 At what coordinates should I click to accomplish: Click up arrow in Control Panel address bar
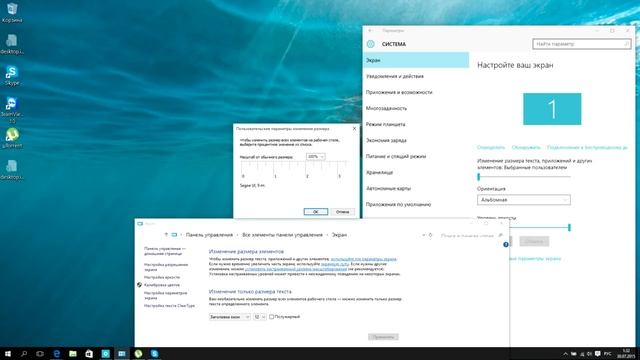pos(166,235)
